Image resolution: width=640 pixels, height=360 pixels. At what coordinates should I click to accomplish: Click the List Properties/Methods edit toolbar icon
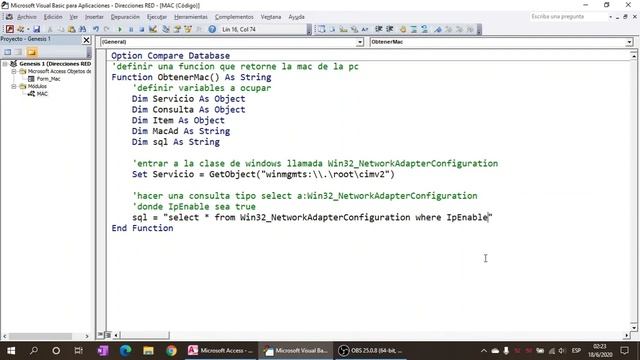(322, 29)
